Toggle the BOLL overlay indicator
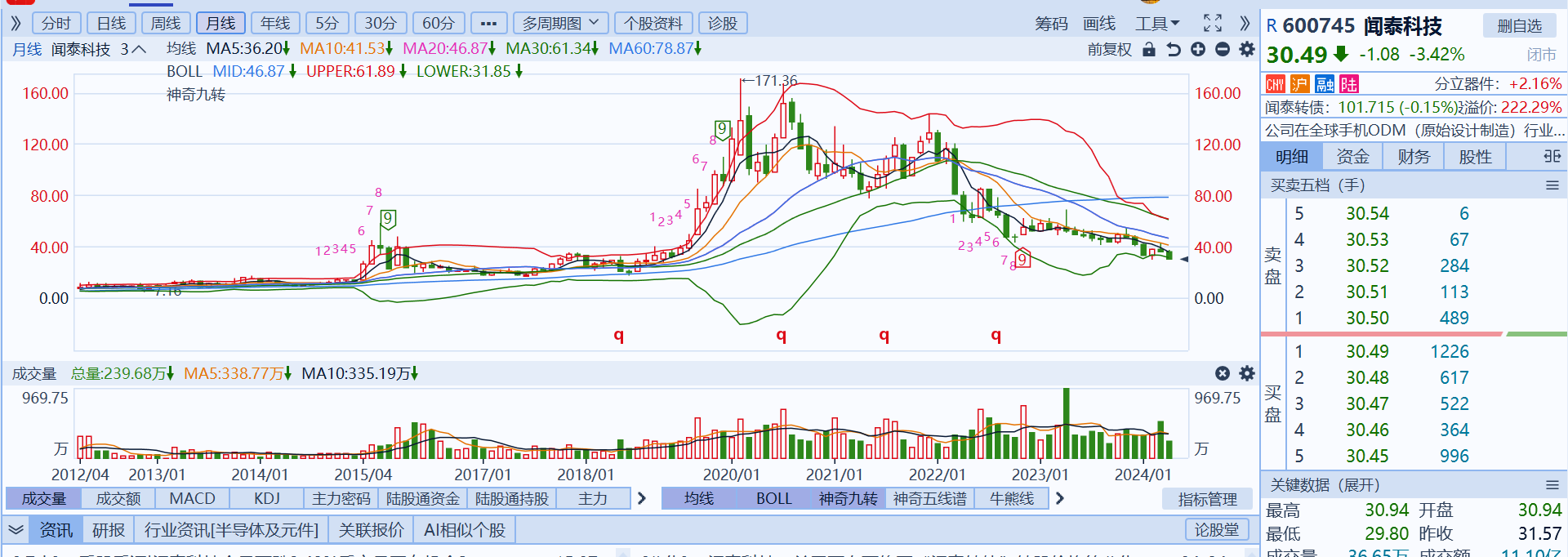 773,498
